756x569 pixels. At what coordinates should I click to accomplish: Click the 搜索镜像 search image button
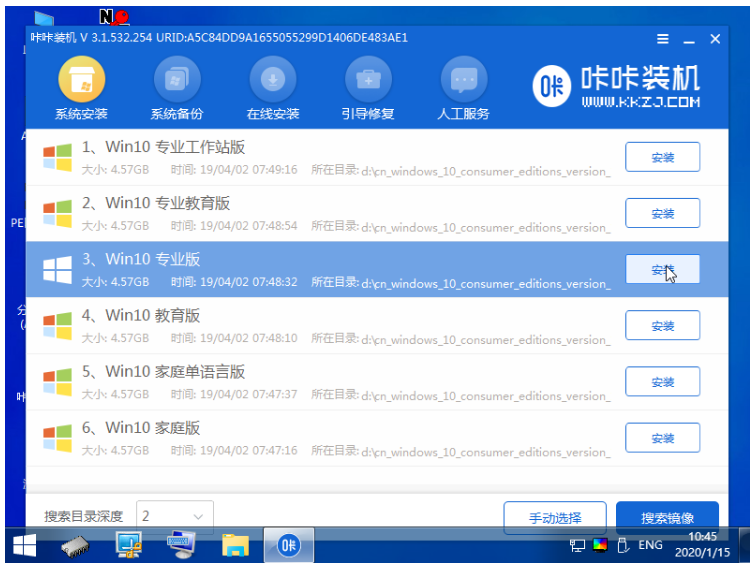pos(667,518)
